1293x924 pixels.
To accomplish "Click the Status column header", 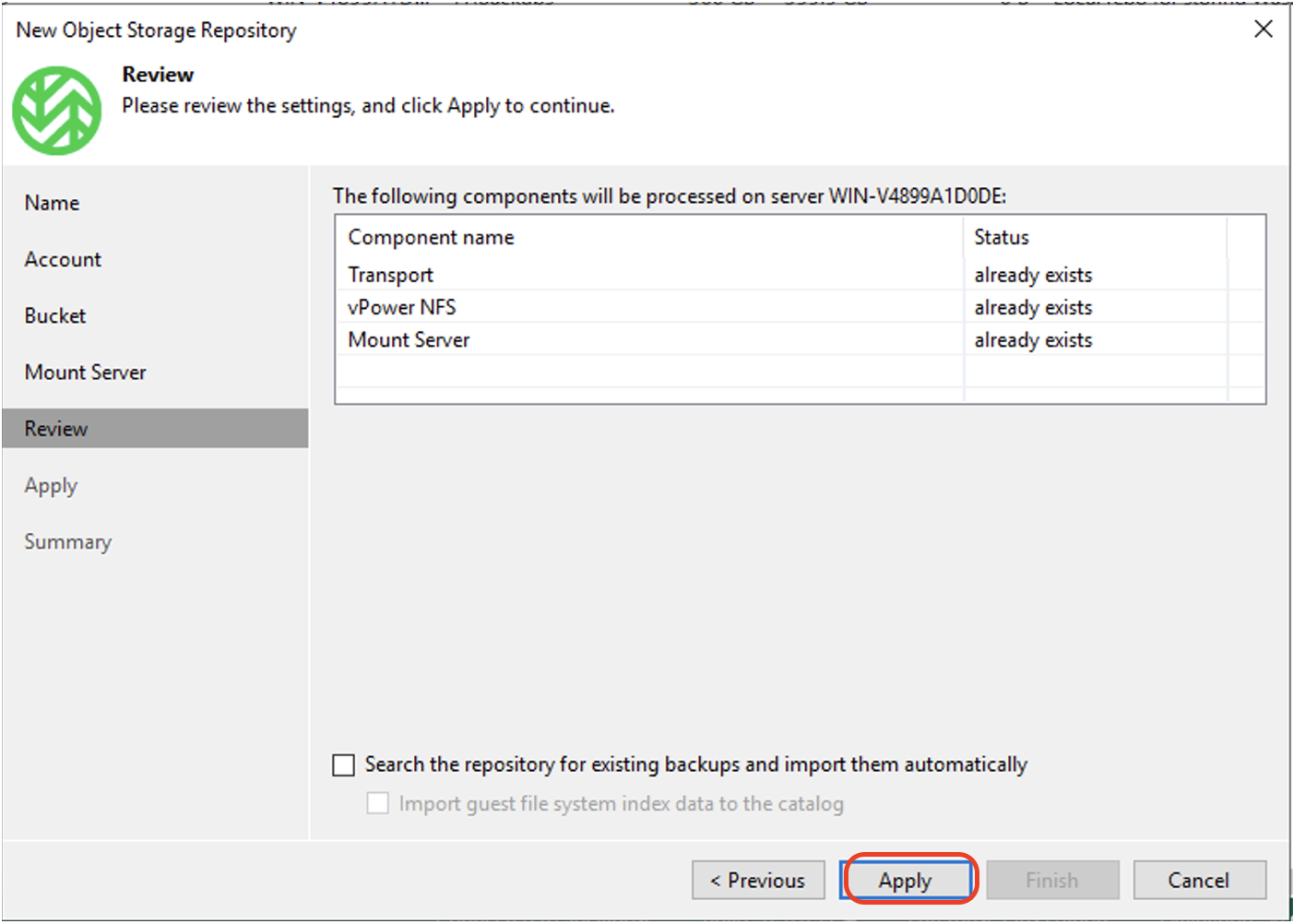I will click(1096, 237).
